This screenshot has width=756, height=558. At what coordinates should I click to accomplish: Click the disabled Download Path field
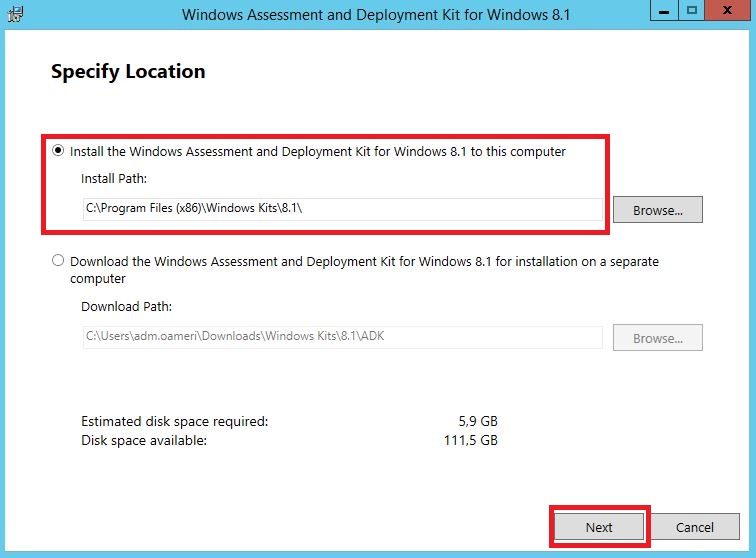pos(342,337)
